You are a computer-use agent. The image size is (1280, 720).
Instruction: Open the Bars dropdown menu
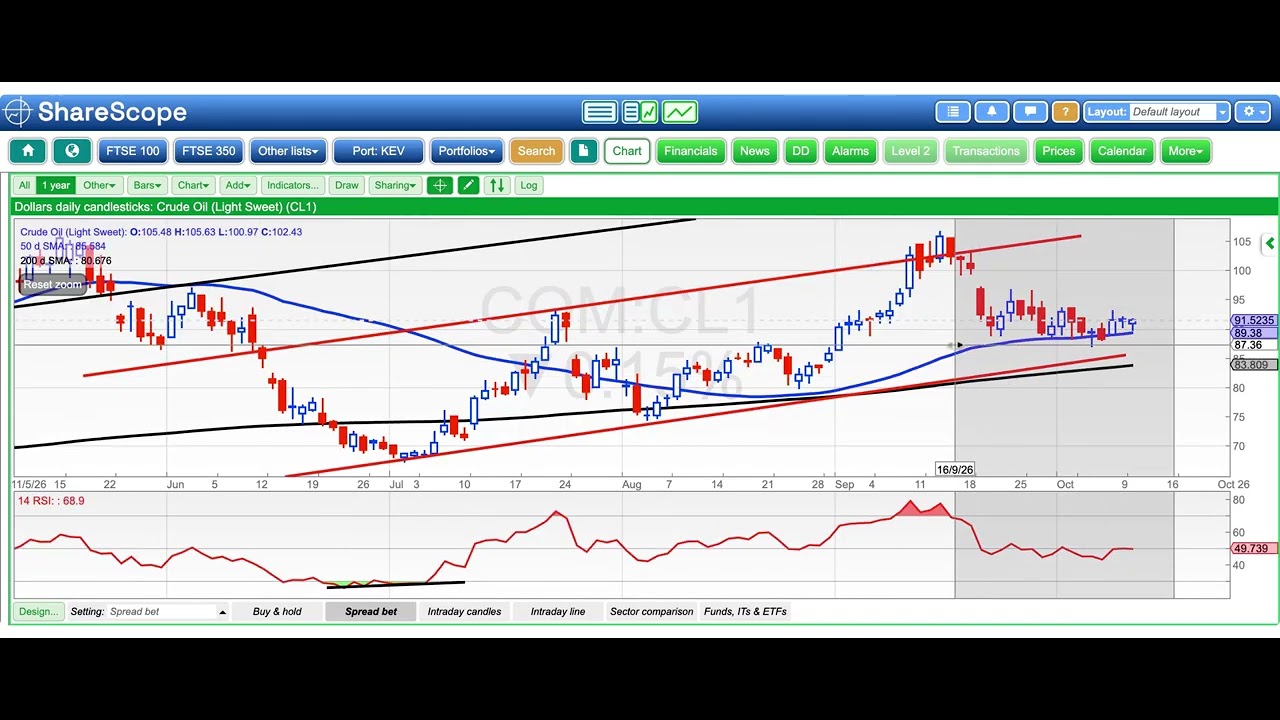pyautogui.click(x=147, y=185)
